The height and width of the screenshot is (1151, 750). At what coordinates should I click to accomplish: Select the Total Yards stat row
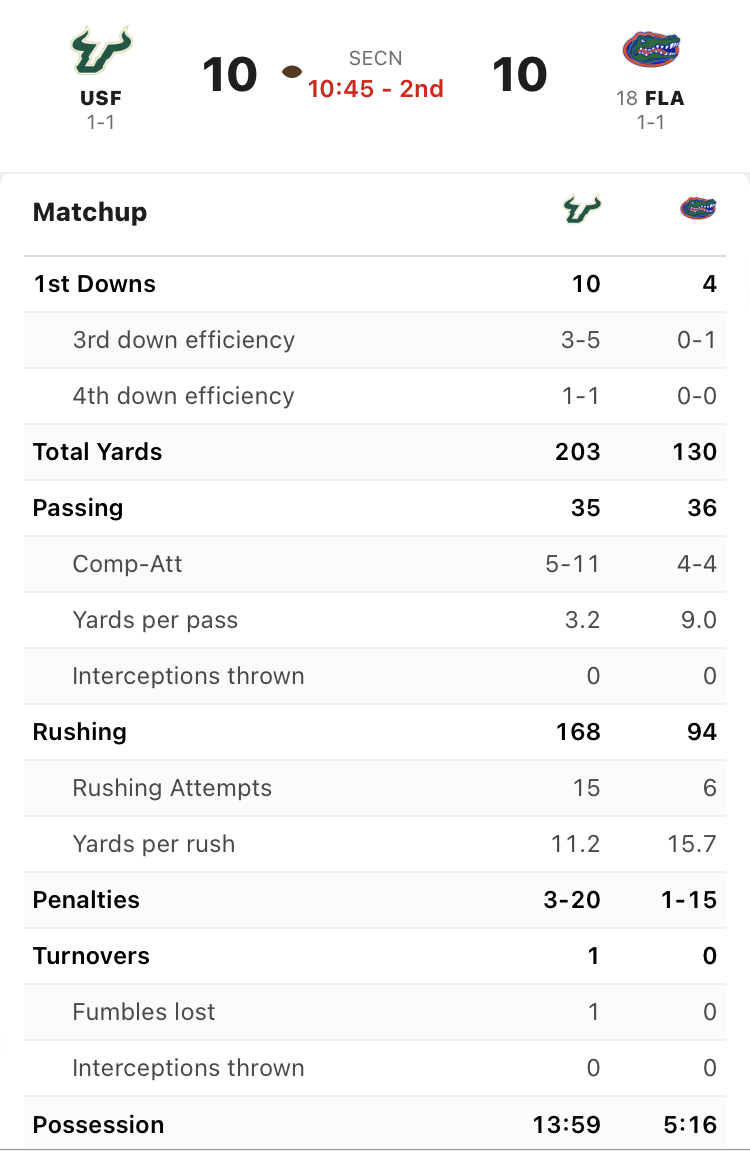pos(375,452)
